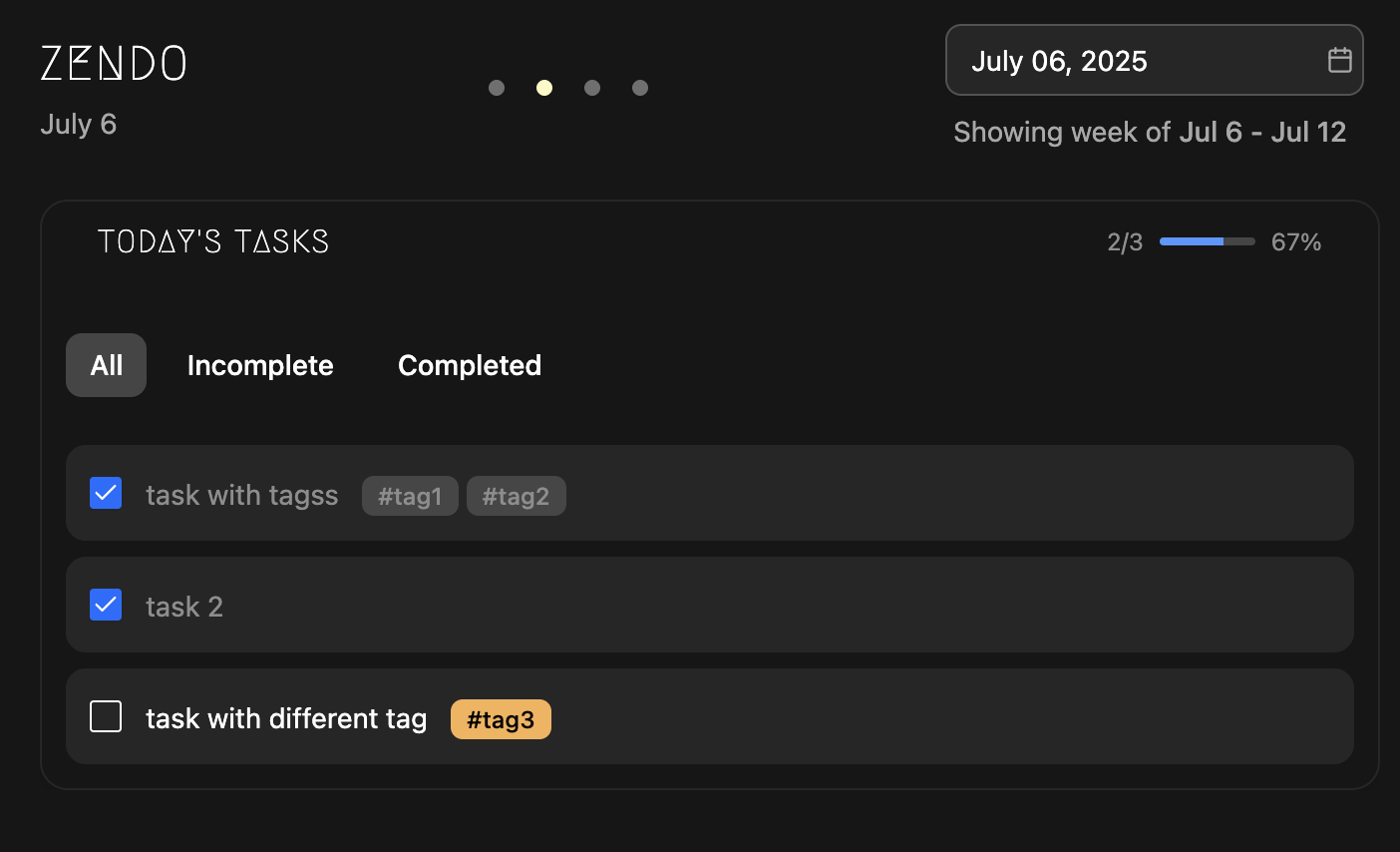Select the first page dot indicator
Viewport: 1400px width, 852px height.
pos(497,88)
